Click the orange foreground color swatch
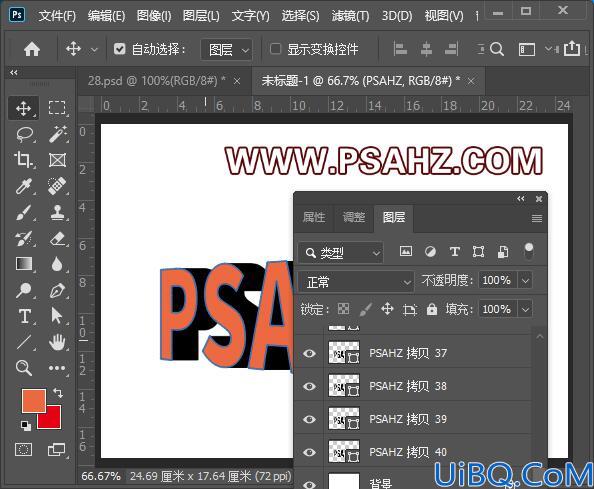594x489 pixels. tap(34, 400)
